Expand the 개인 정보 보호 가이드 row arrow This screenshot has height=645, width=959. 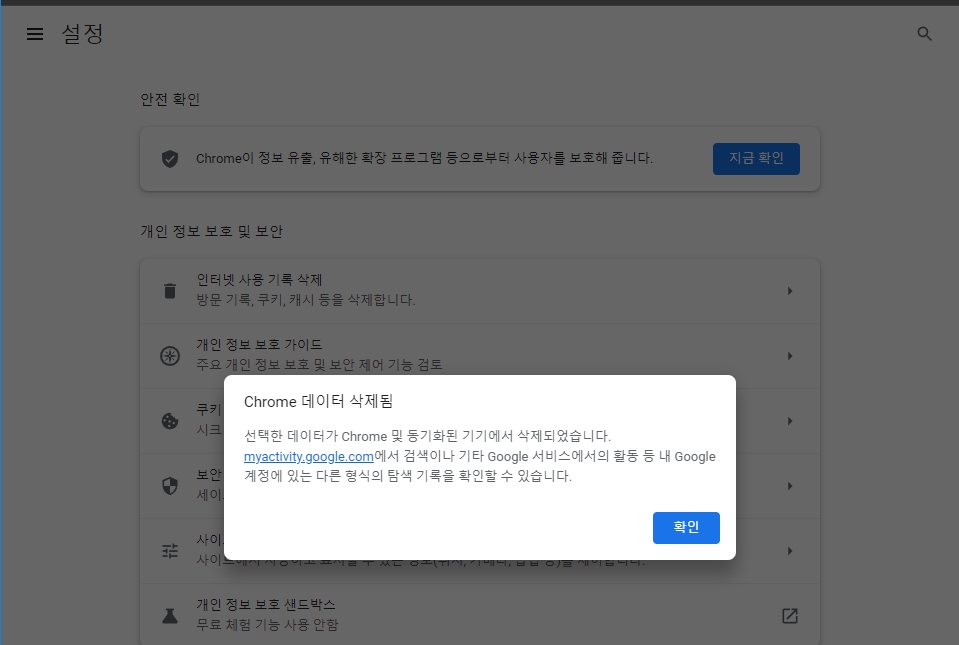point(790,356)
